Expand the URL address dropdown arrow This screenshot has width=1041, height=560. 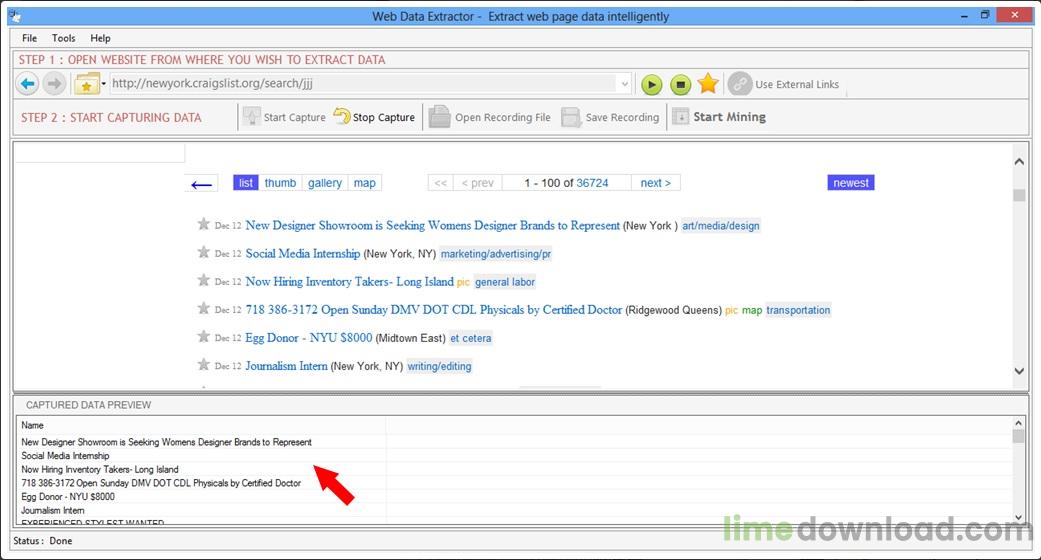click(624, 84)
